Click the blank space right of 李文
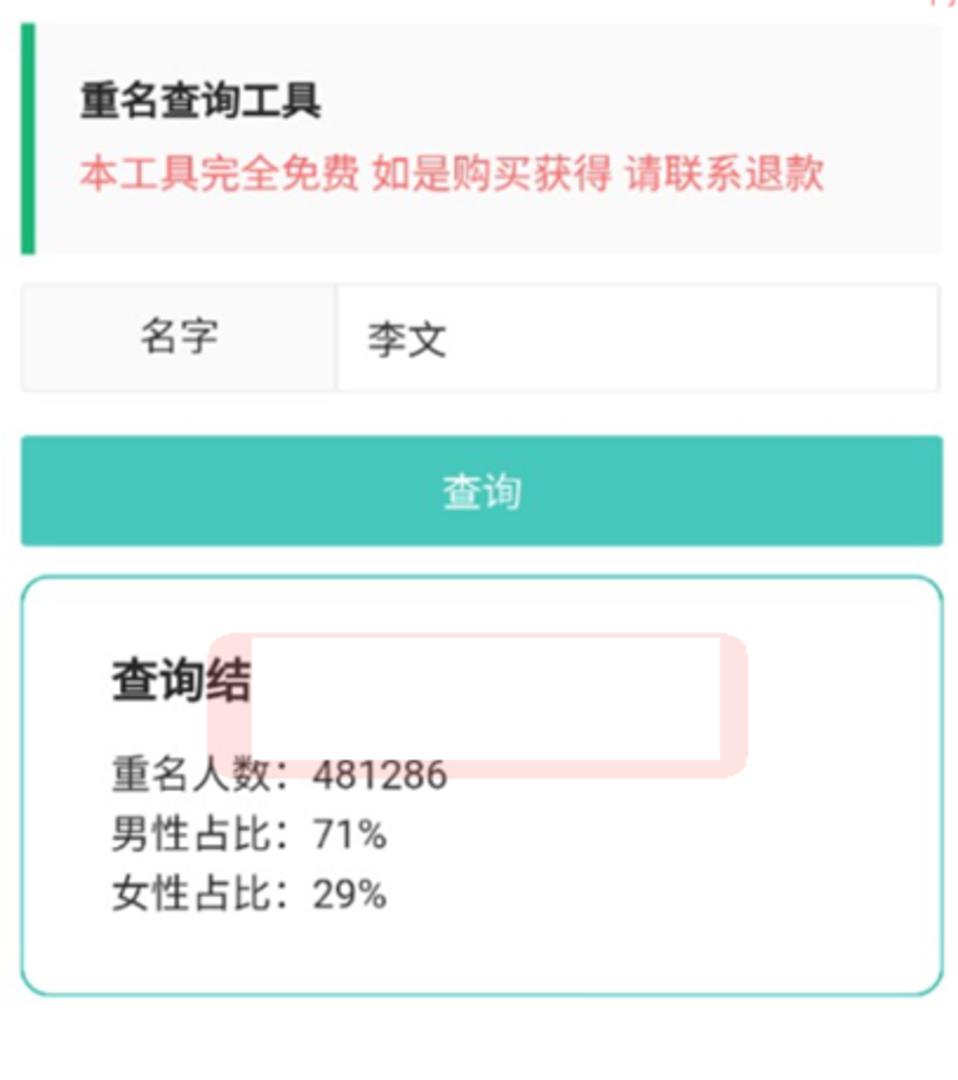The height and width of the screenshot is (1080, 958). (x=700, y=340)
